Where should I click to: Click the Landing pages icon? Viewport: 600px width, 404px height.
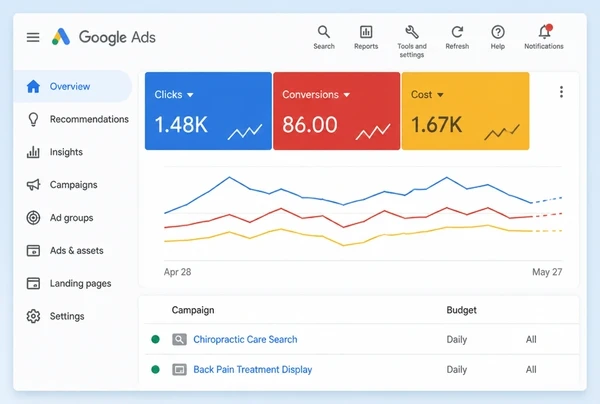coord(33,283)
